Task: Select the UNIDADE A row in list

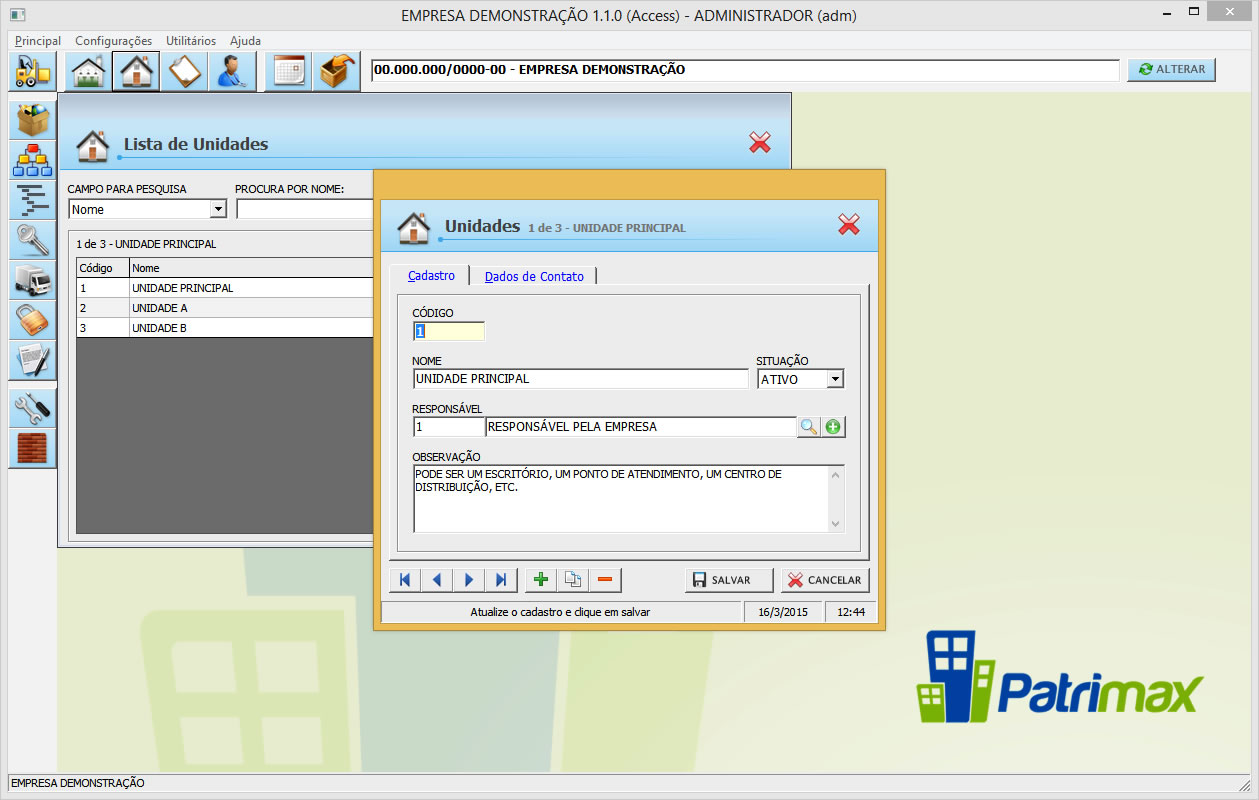Action: coord(225,308)
